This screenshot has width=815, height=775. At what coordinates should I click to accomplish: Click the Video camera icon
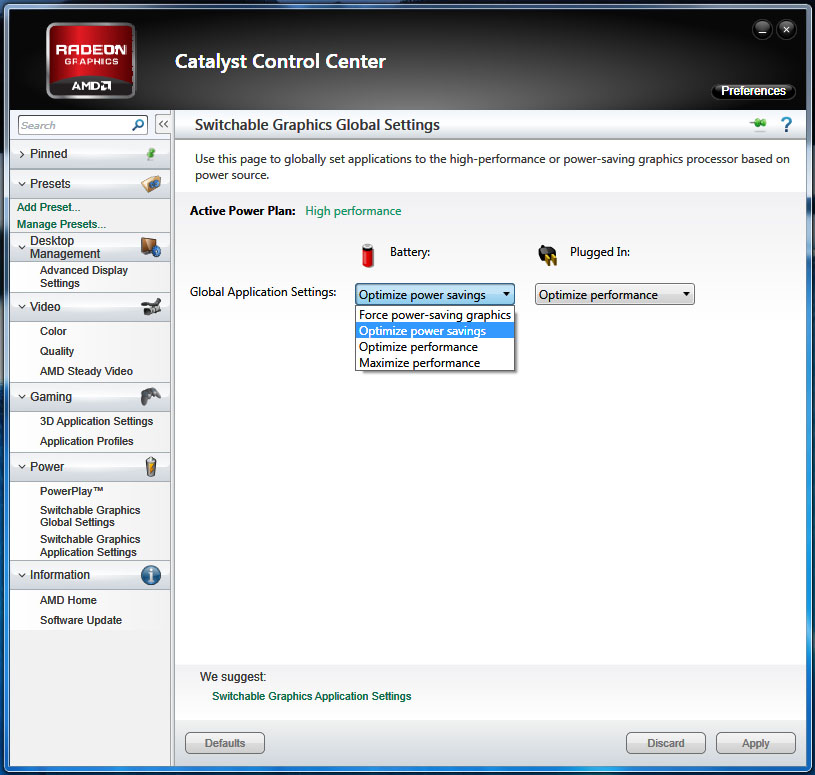point(151,307)
